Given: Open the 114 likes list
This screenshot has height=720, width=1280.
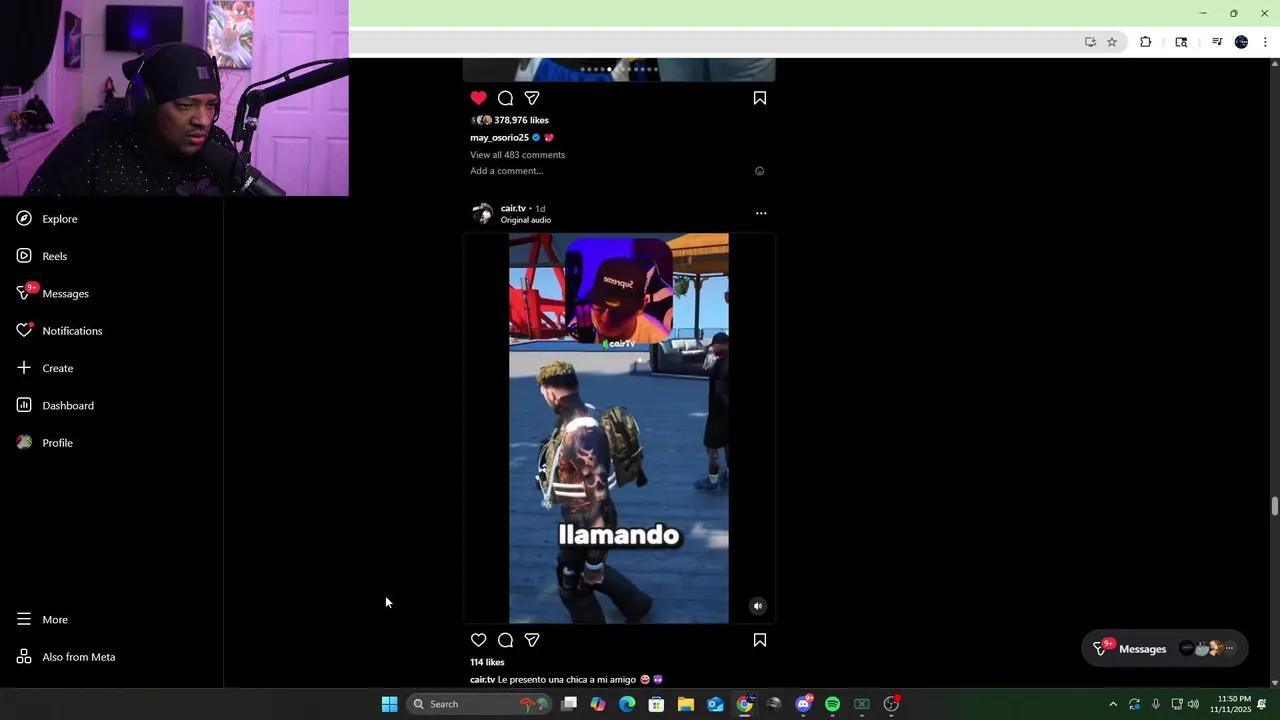Looking at the screenshot, I should [x=487, y=662].
